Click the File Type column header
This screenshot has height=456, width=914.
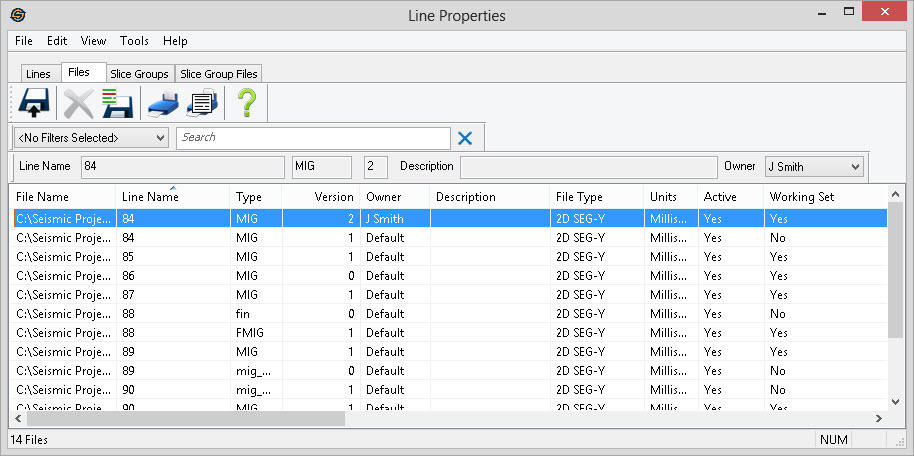coord(579,197)
